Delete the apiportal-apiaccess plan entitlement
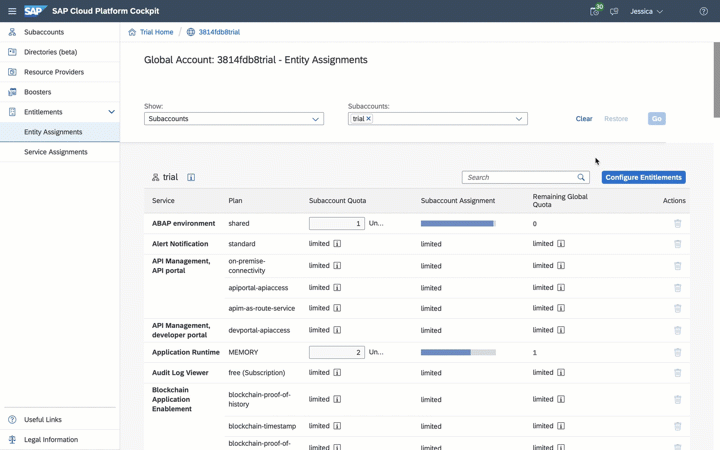Viewport: 720px width, 450px height. 677,288
